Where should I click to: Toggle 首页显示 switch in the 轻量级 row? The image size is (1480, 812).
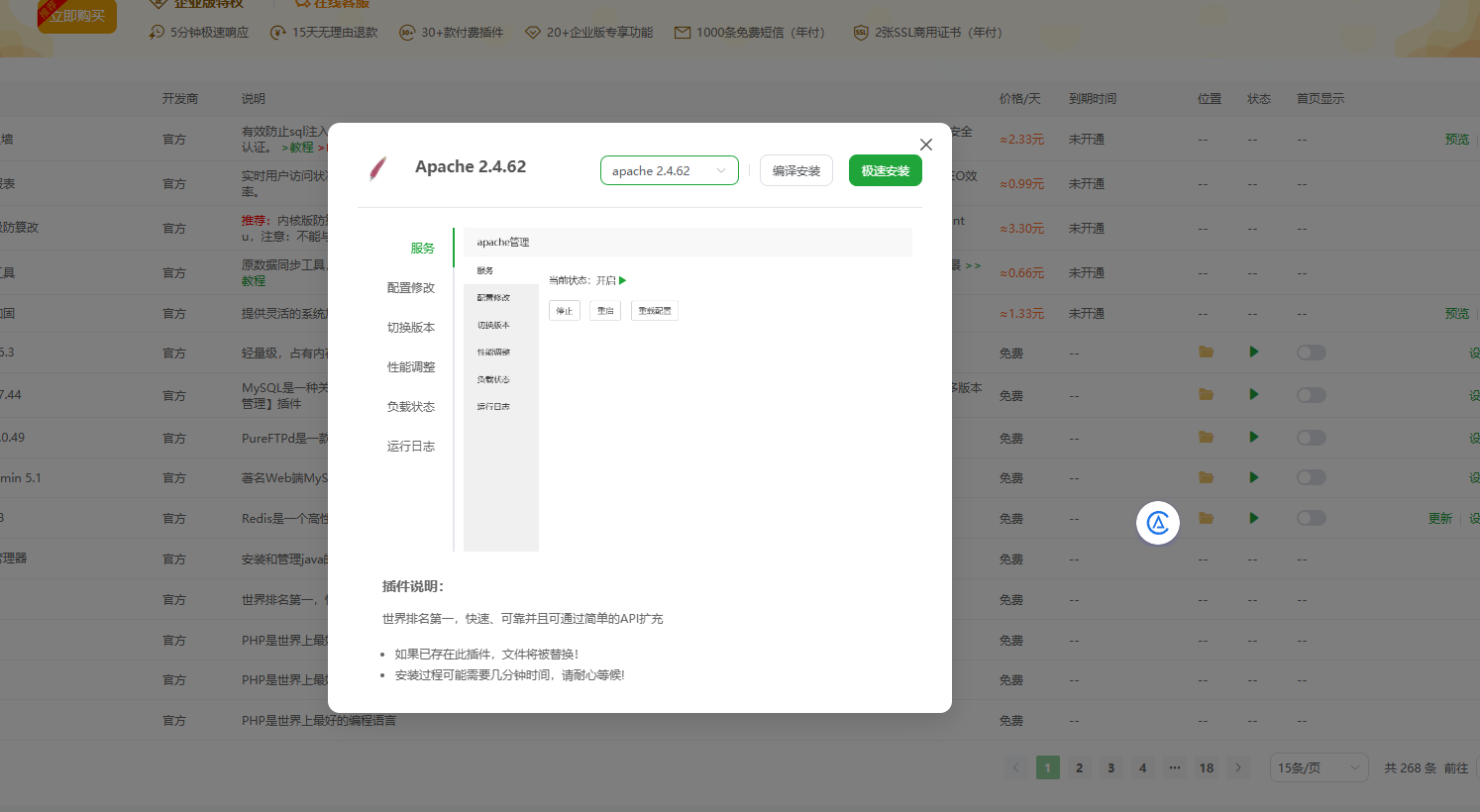pos(1312,353)
